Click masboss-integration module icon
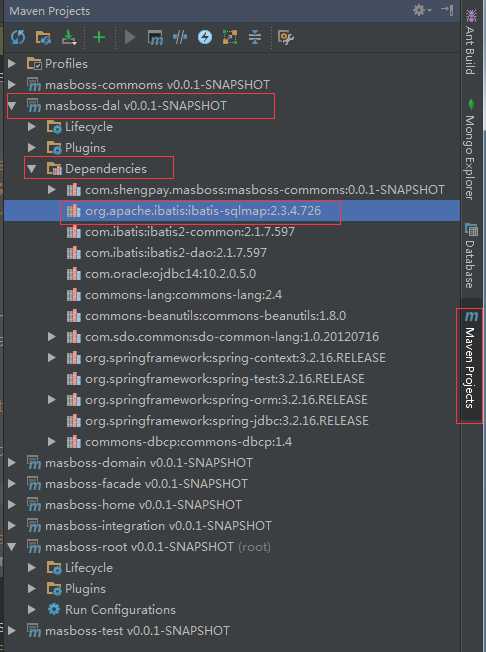Image resolution: width=486 pixels, height=652 pixels. (34, 526)
